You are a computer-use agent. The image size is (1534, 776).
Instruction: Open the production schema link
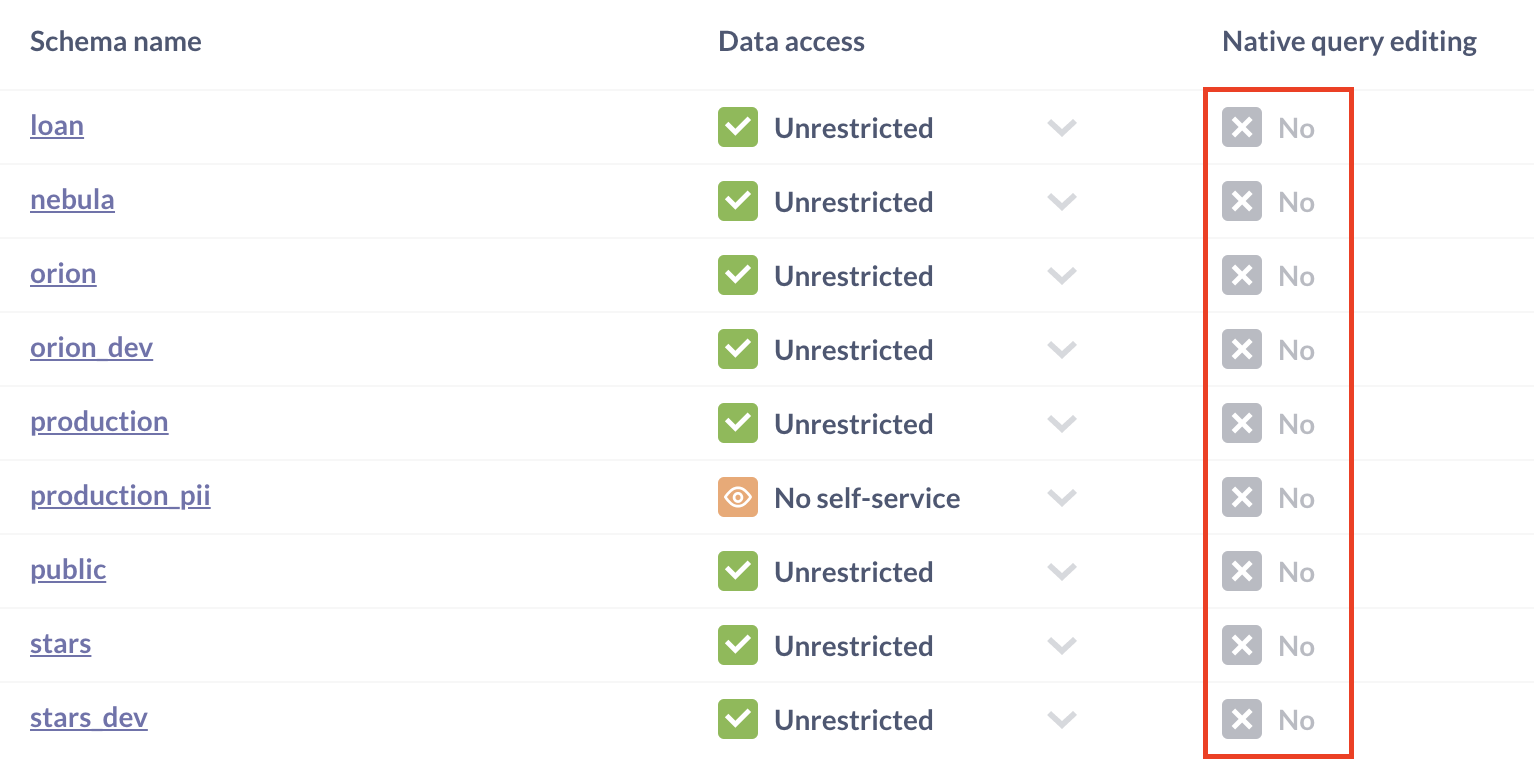click(99, 422)
